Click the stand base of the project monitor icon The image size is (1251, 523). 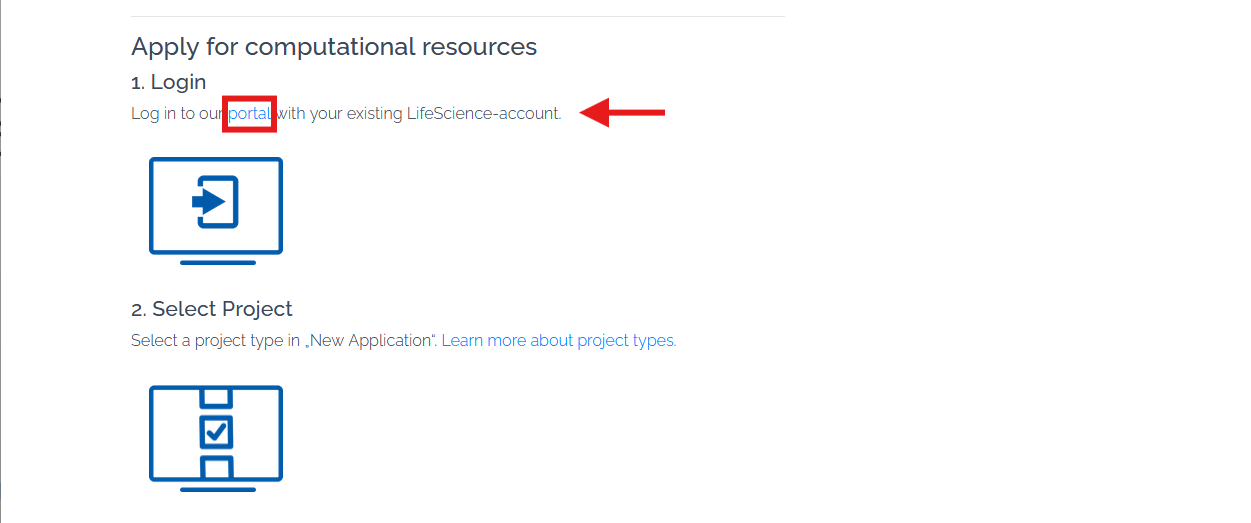pyautogui.click(x=217, y=488)
